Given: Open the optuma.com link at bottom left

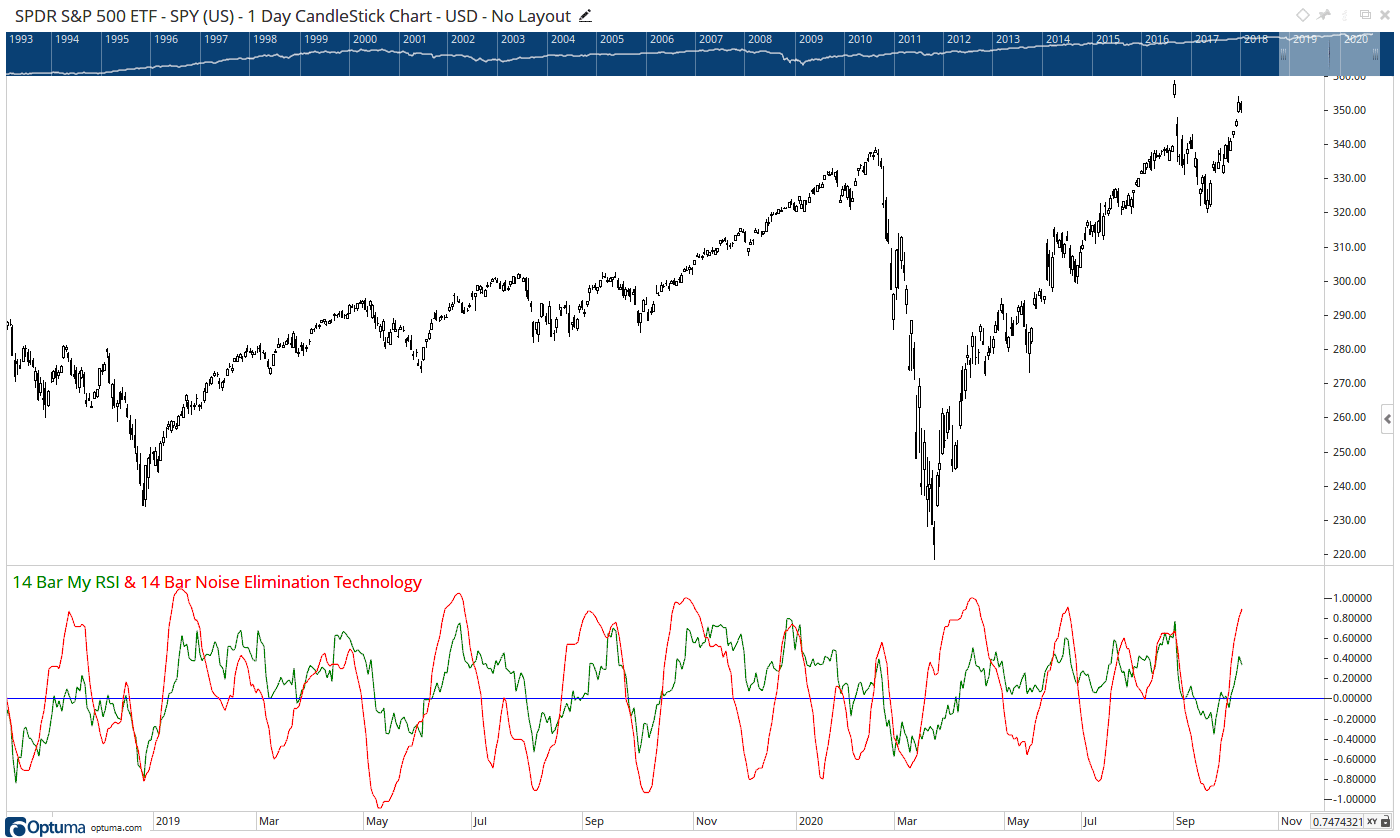Looking at the screenshot, I should click(x=117, y=828).
